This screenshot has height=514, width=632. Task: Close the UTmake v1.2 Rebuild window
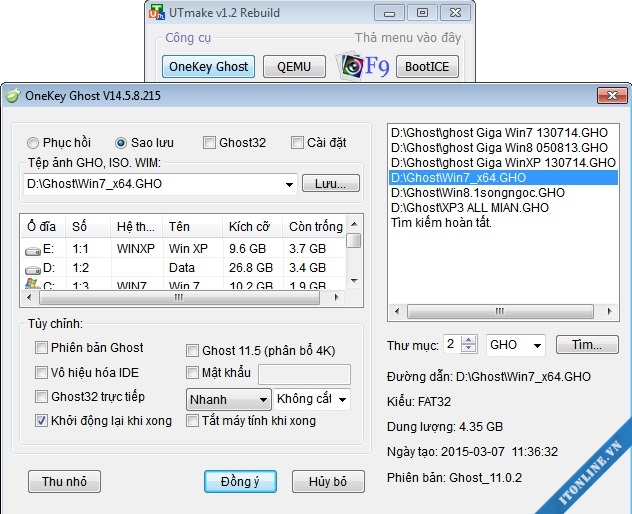pyautogui.click(x=455, y=13)
